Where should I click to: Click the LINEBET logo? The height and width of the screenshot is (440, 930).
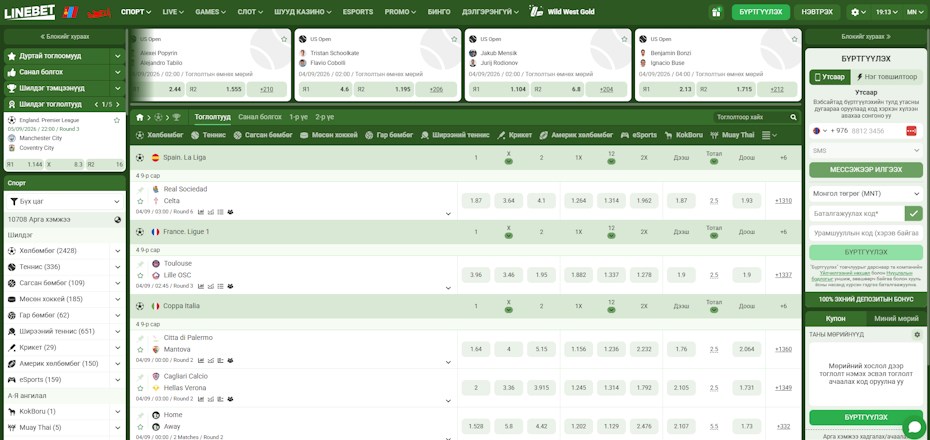pyautogui.click(x=30, y=12)
